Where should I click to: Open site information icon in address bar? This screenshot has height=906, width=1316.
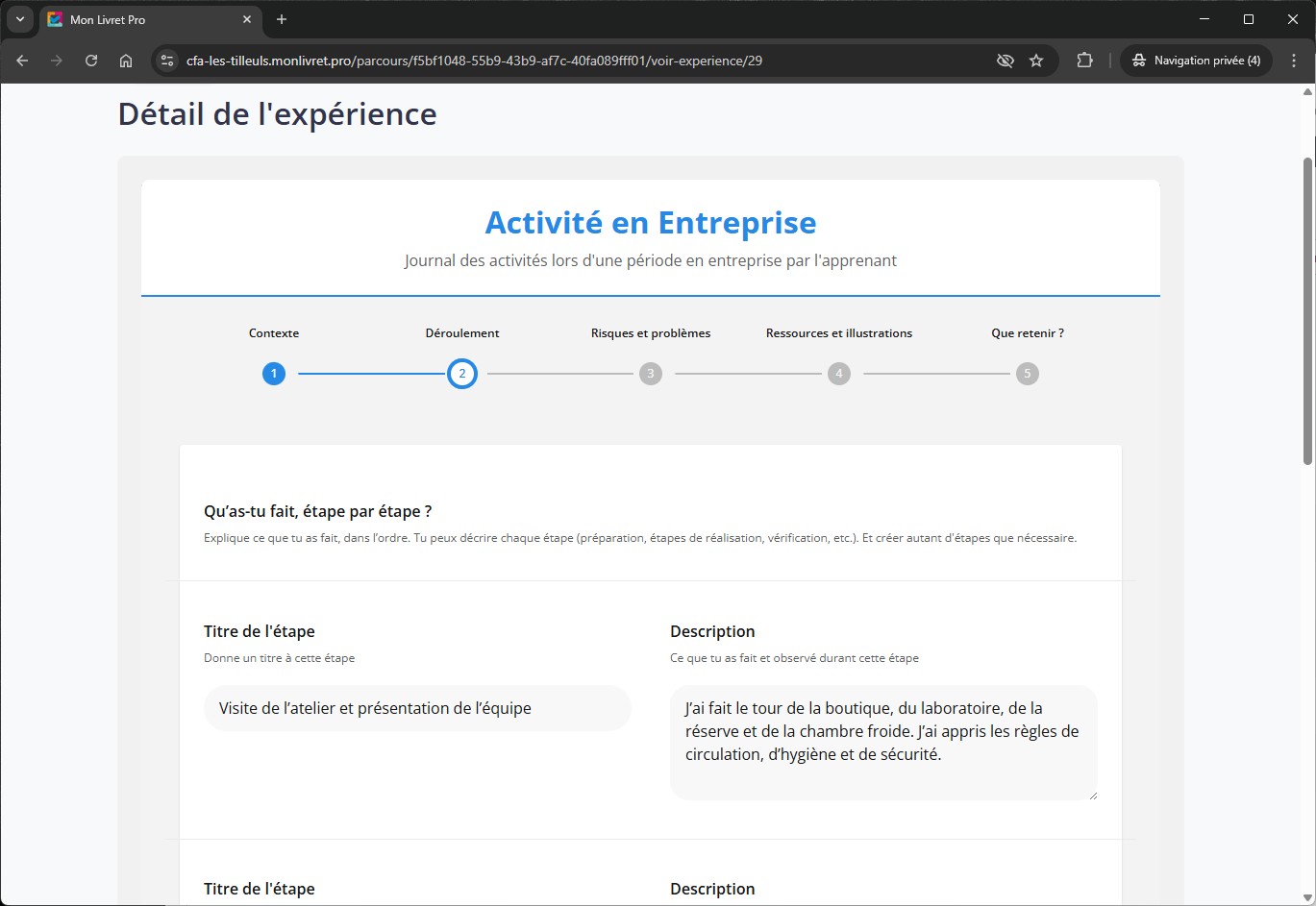pyautogui.click(x=167, y=61)
